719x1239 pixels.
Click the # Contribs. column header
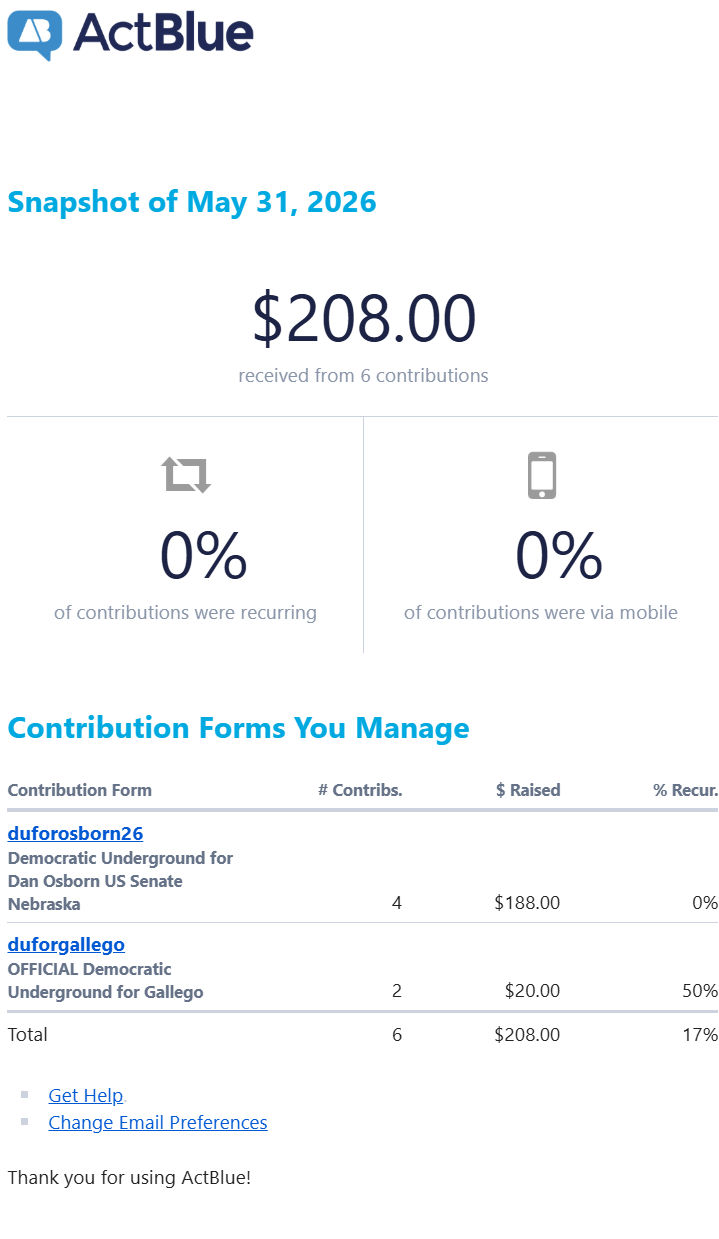coord(360,790)
